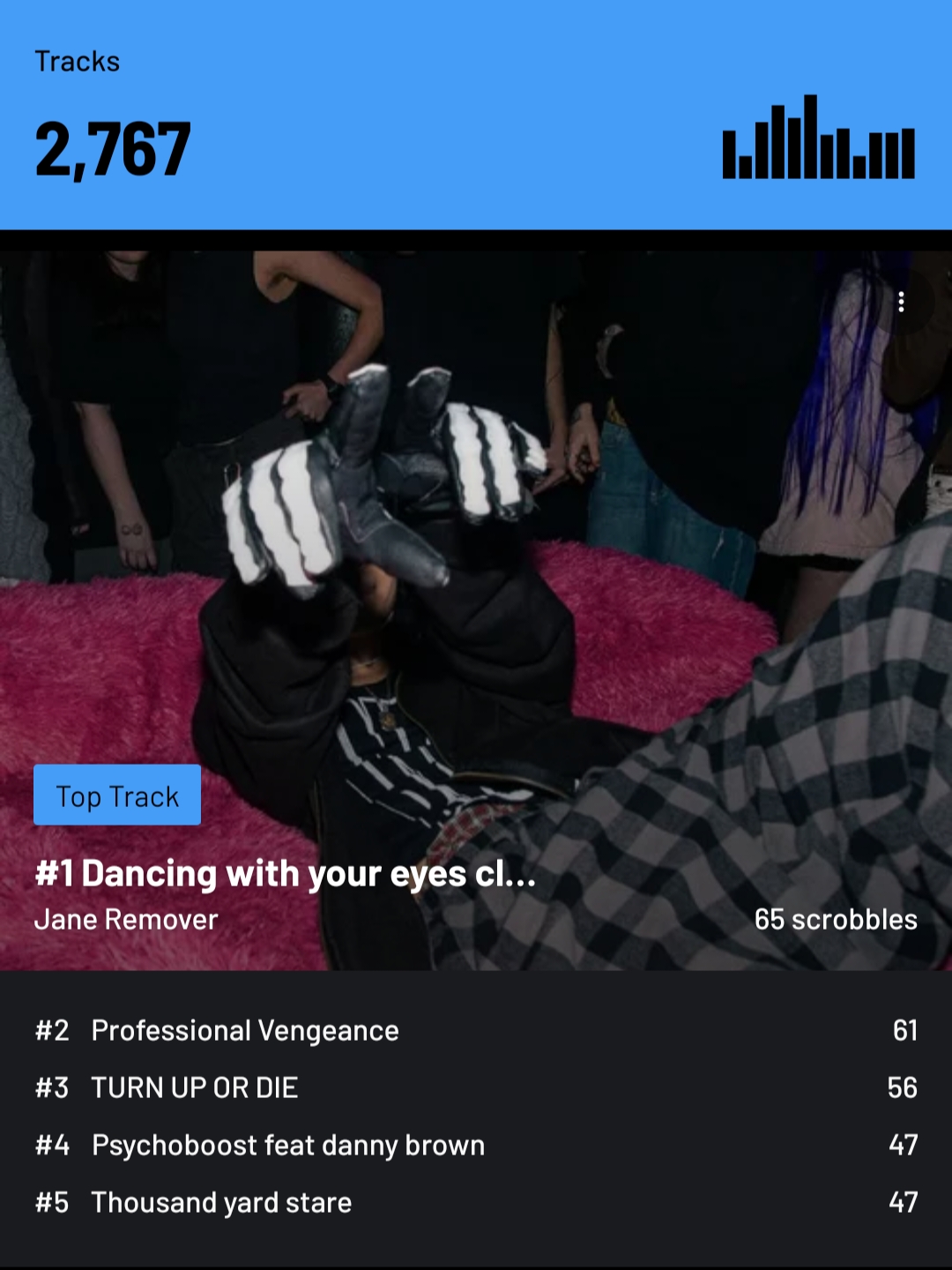The width and height of the screenshot is (952, 1270).
Task: Click the #5 rank label
Action: point(52,1202)
